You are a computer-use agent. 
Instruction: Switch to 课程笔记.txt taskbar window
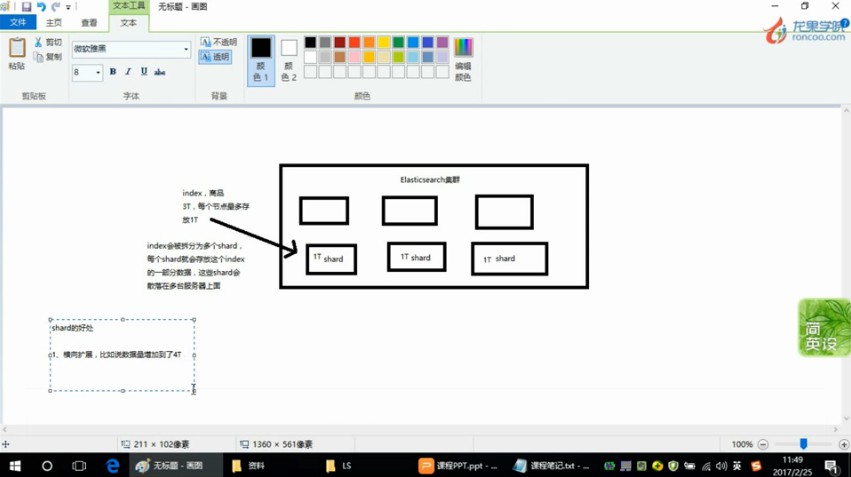point(551,466)
